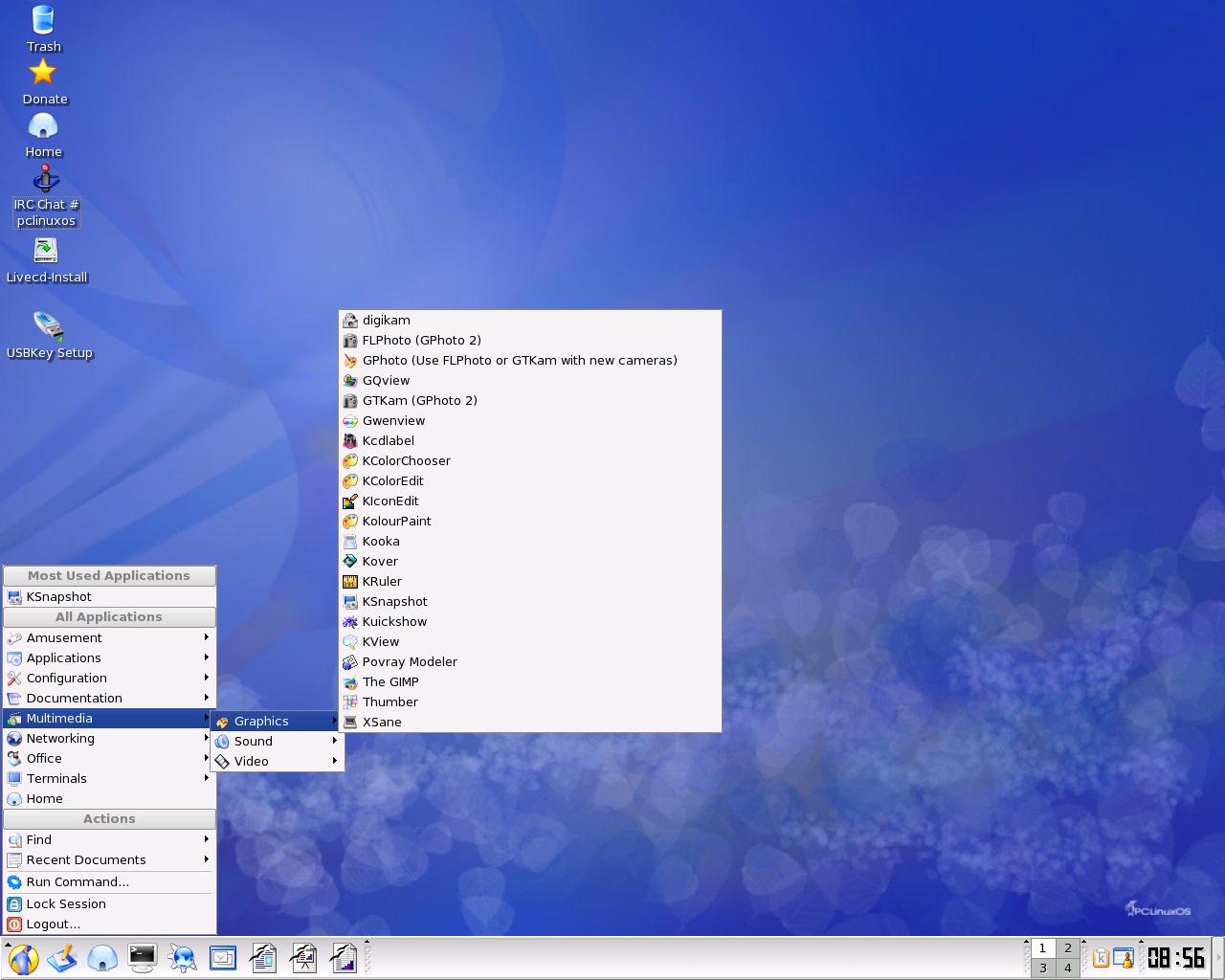Open the Home folder igloo icon in the panel
The width and height of the screenshot is (1225, 980).
point(102,958)
